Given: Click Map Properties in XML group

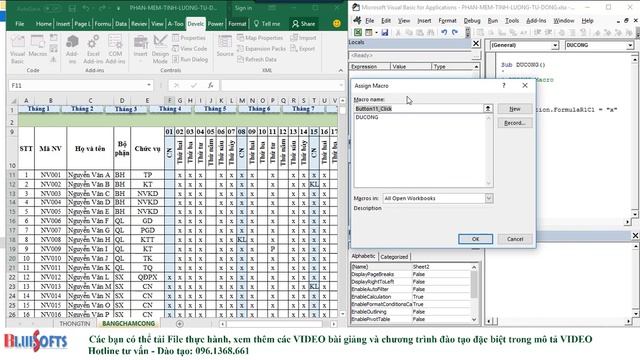Looking at the screenshot, I should tap(260, 38).
